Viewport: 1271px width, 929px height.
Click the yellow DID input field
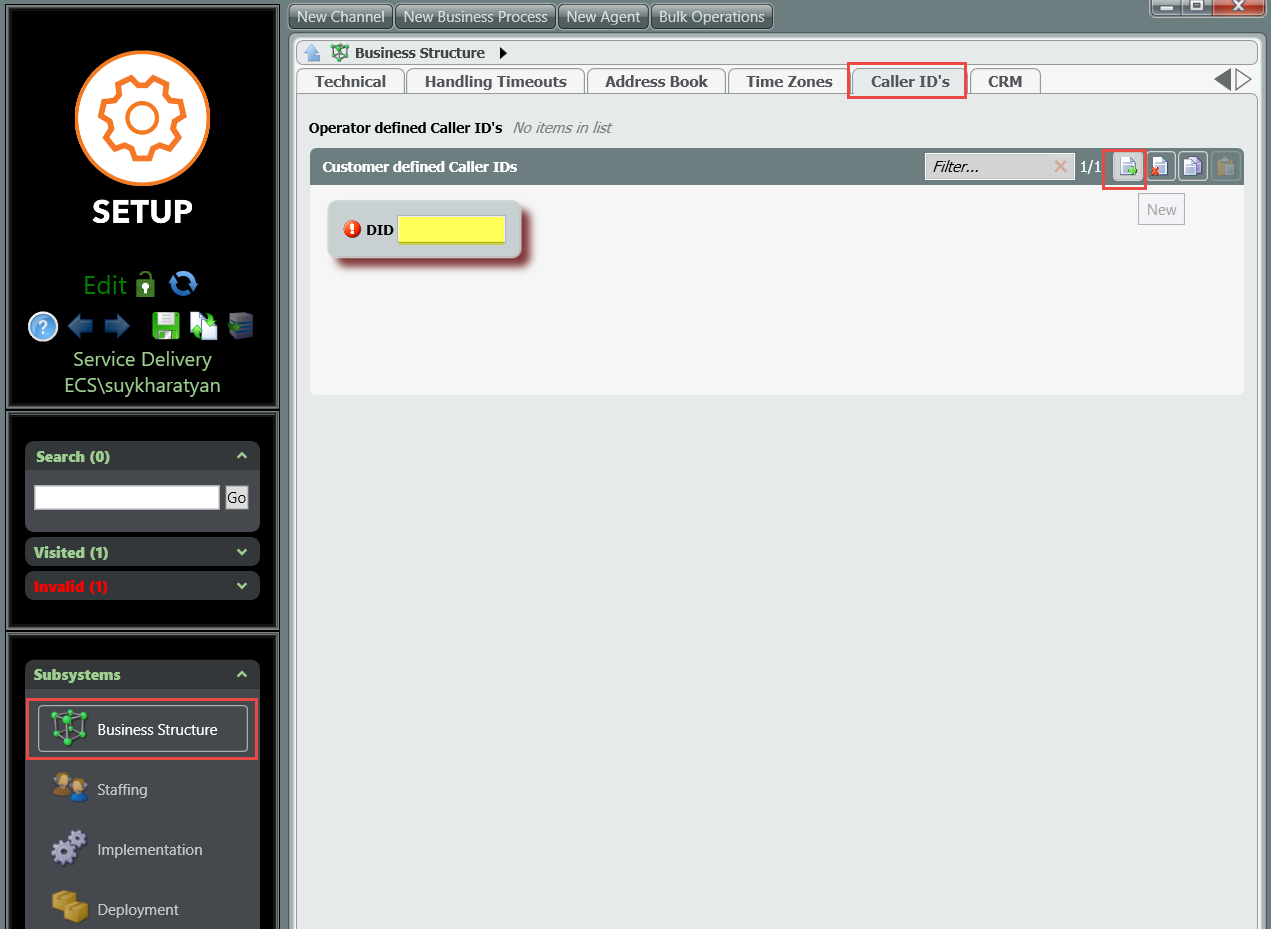pyautogui.click(x=451, y=230)
